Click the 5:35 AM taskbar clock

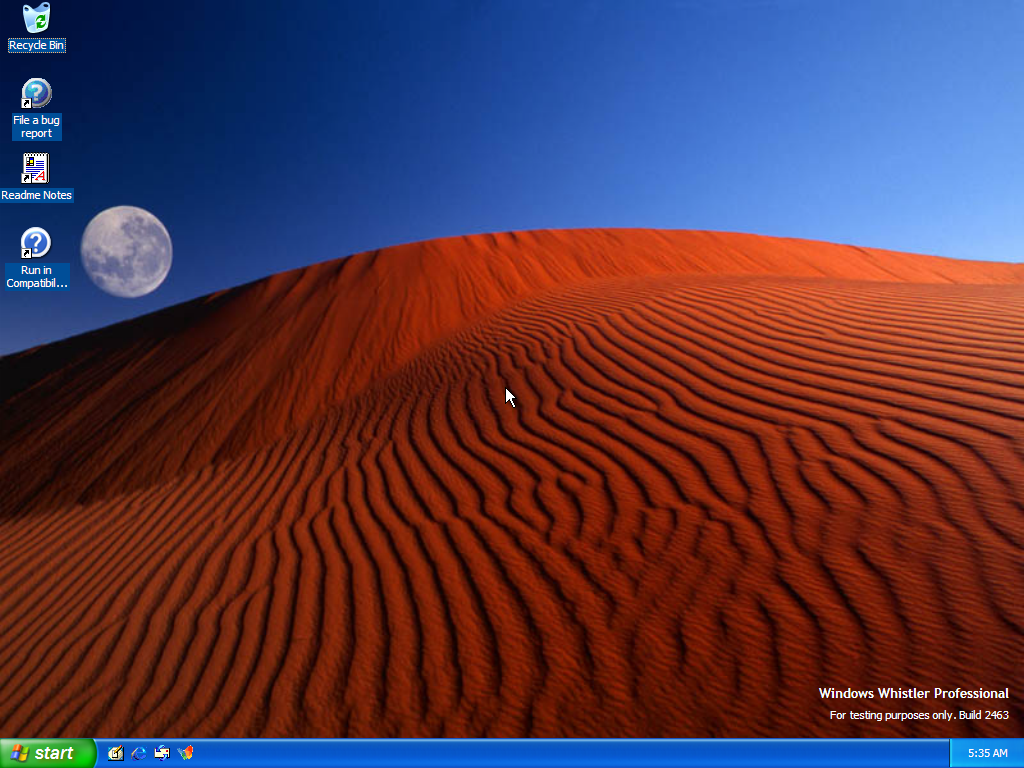coord(987,753)
